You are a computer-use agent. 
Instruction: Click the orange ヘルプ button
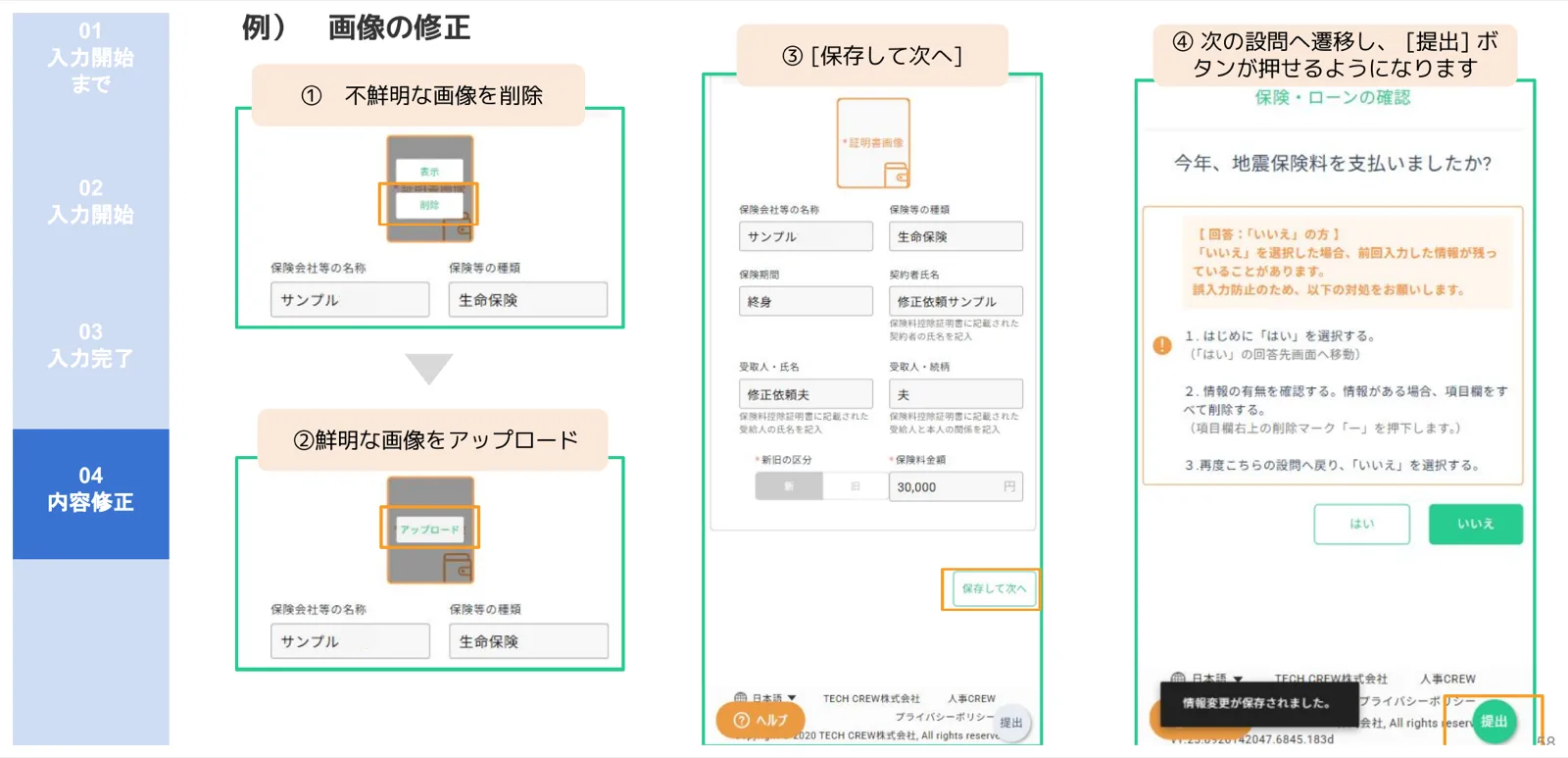(x=760, y=720)
